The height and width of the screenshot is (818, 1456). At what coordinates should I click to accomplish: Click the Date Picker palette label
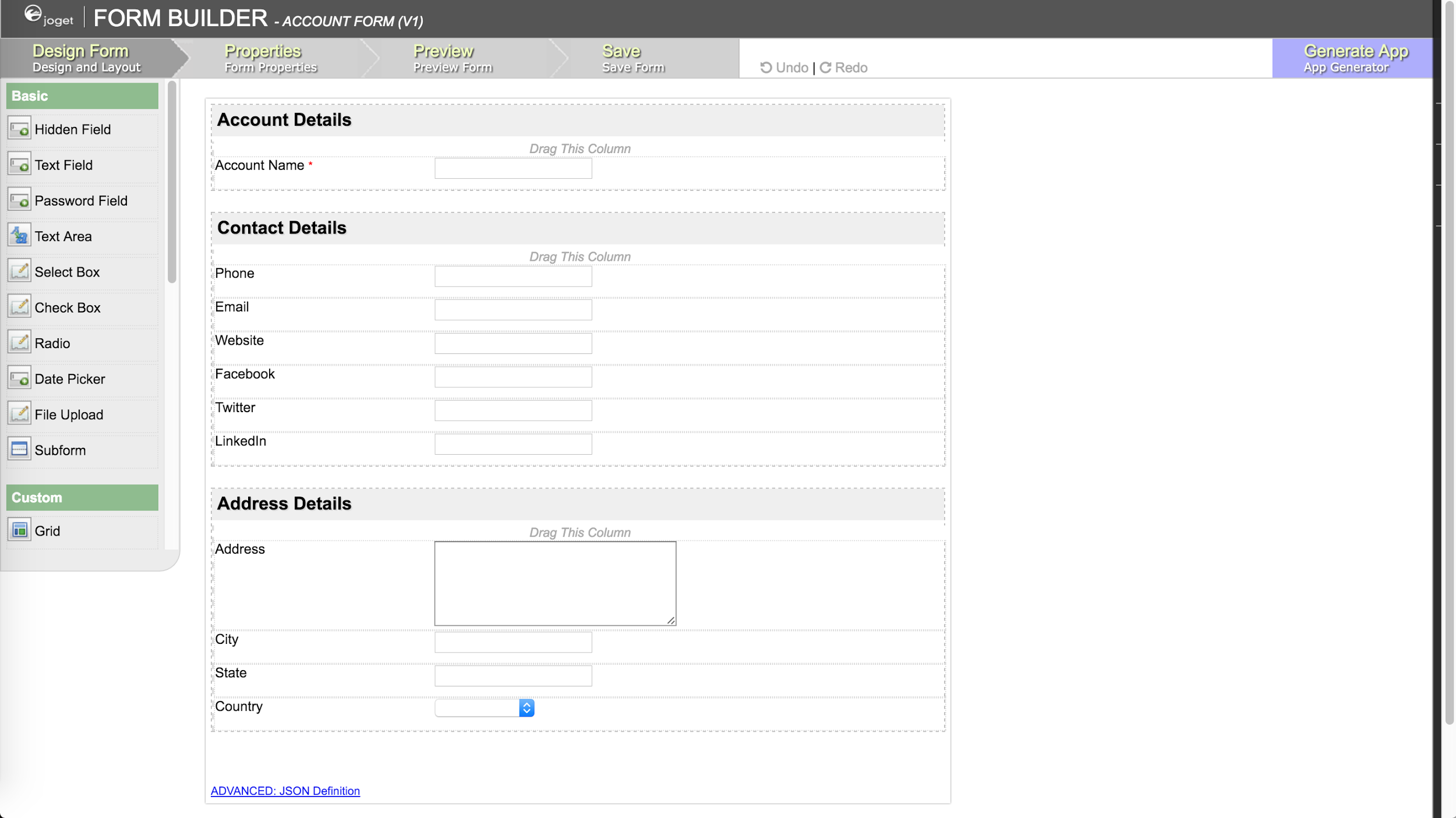pos(70,379)
